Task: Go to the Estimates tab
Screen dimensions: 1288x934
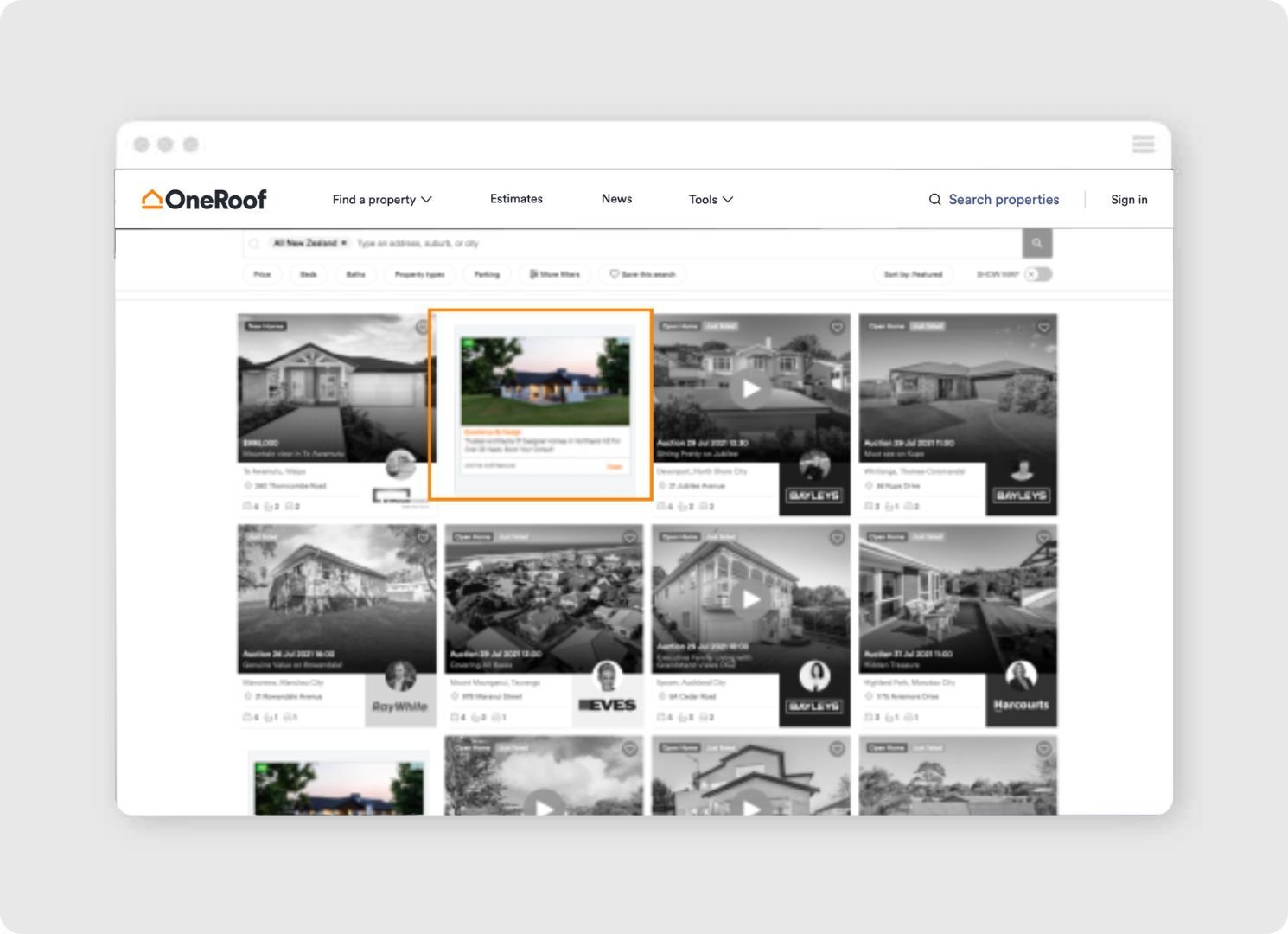Action: pos(516,198)
